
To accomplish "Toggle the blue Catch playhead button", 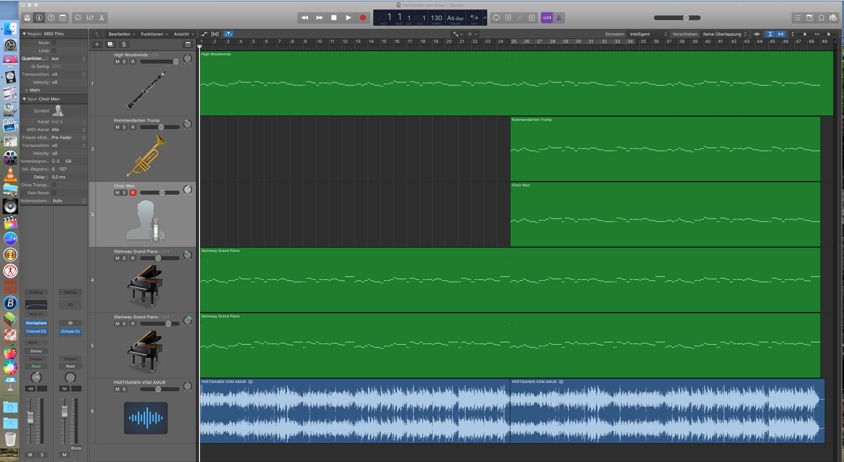I will (228, 34).
